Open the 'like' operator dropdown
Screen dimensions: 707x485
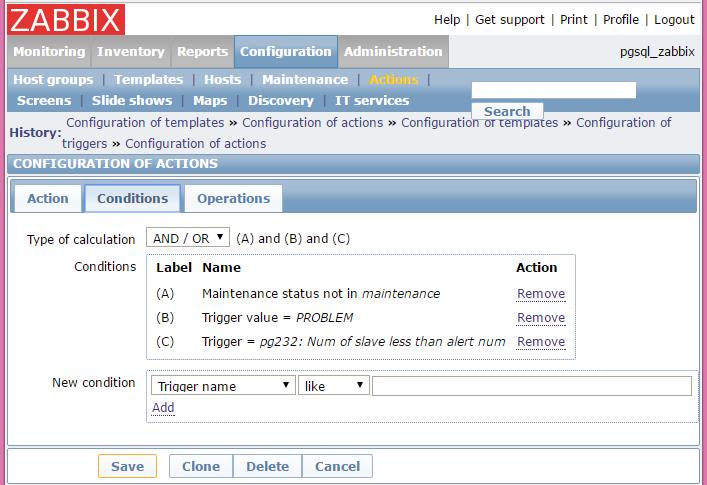pos(333,386)
